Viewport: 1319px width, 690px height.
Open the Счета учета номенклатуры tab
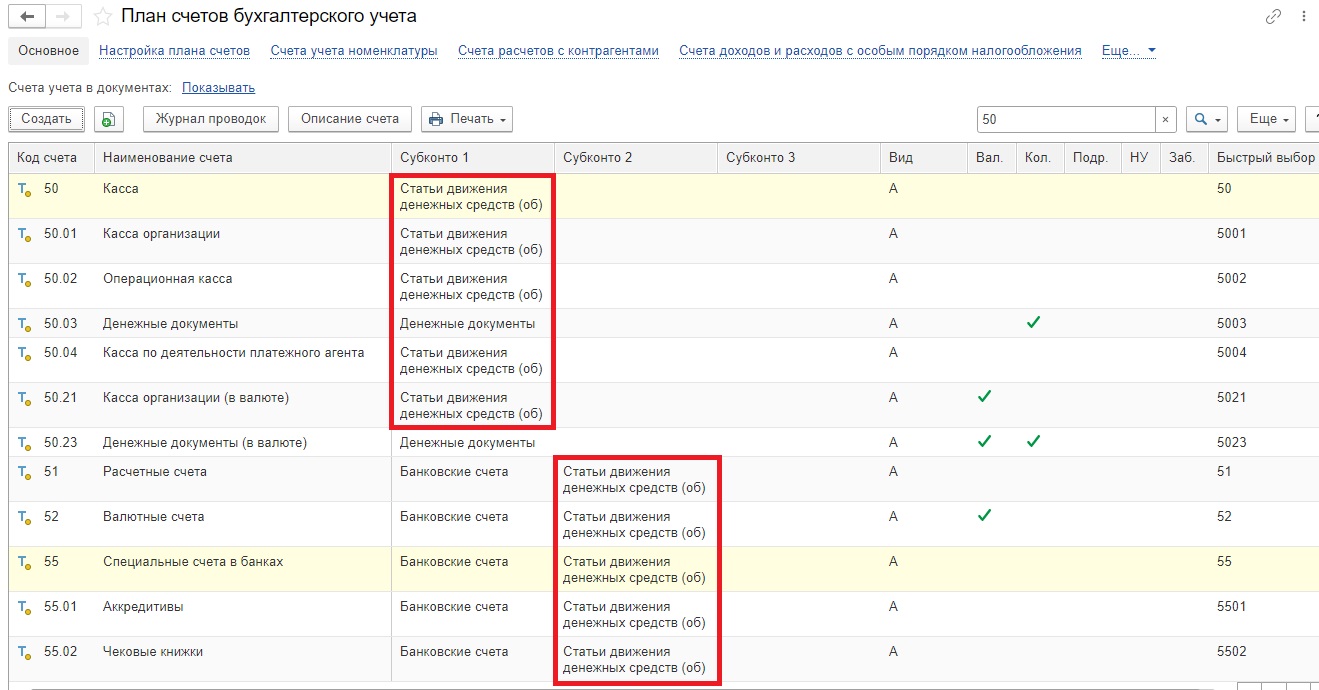[x=354, y=51]
